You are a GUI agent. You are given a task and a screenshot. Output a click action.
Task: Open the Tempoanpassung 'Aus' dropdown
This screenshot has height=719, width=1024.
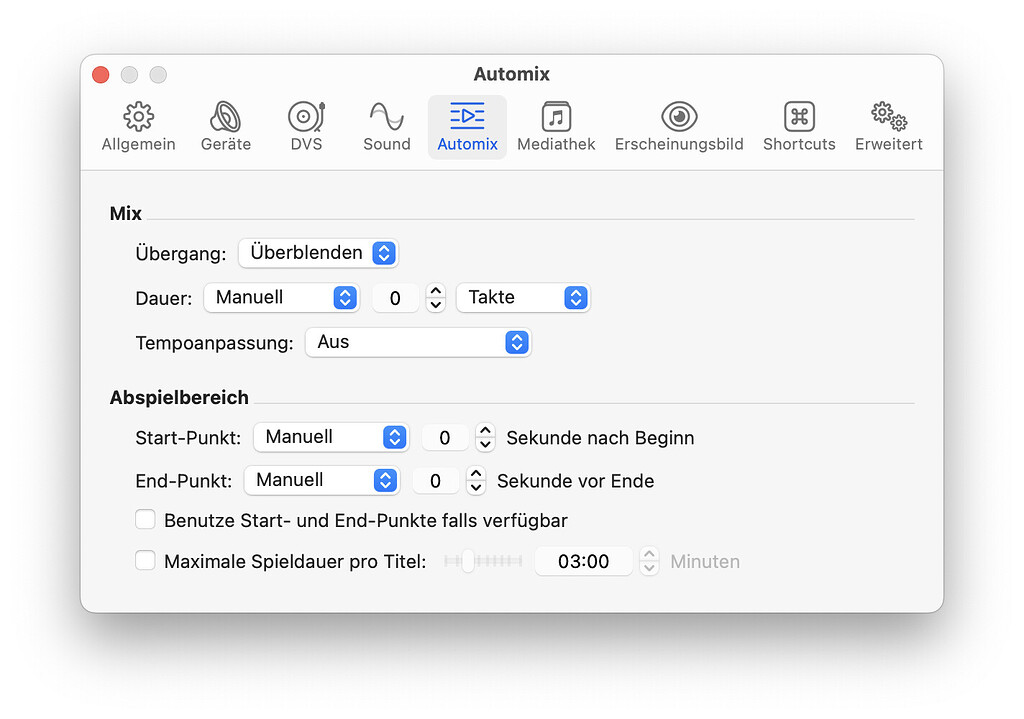(x=417, y=342)
